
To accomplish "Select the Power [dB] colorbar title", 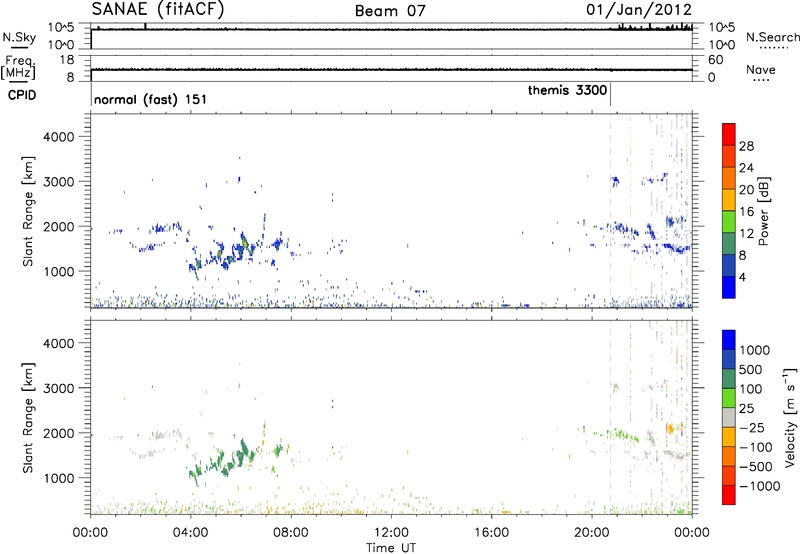I will point(764,211).
